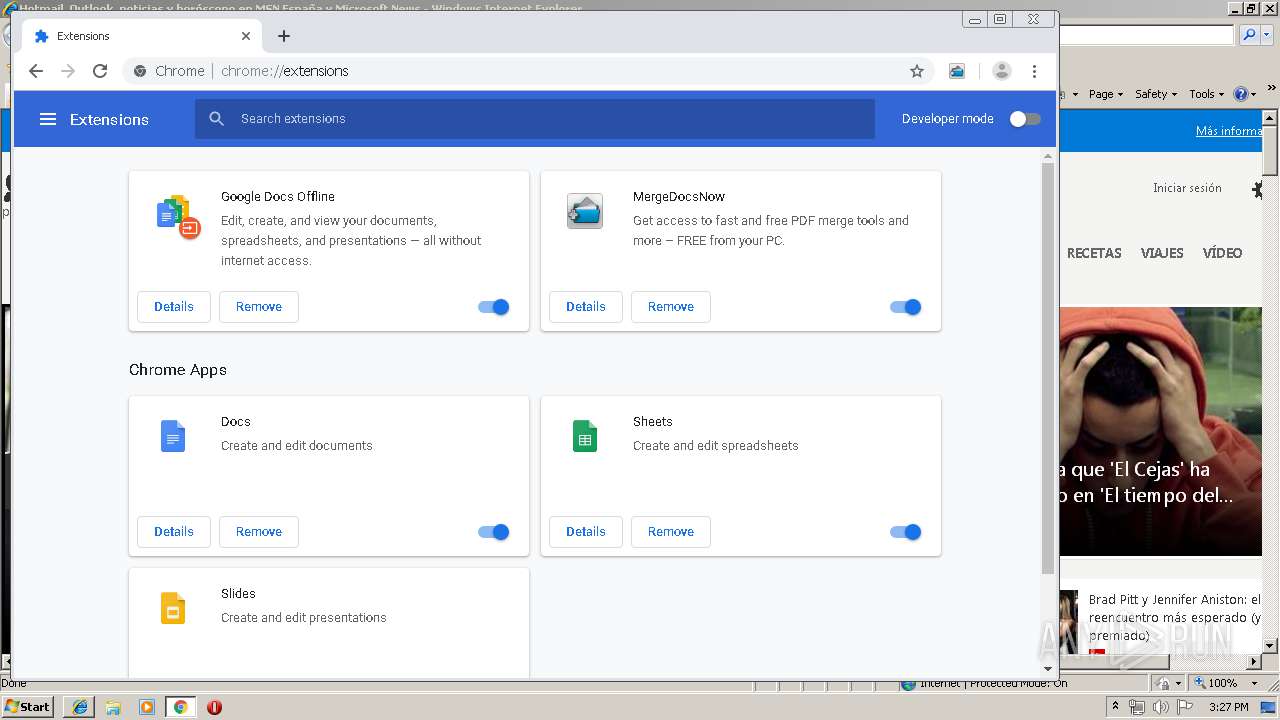Open the IE Tools dropdown menu
Viewport: 1280px width, 720px height.
click(1206, 94)
